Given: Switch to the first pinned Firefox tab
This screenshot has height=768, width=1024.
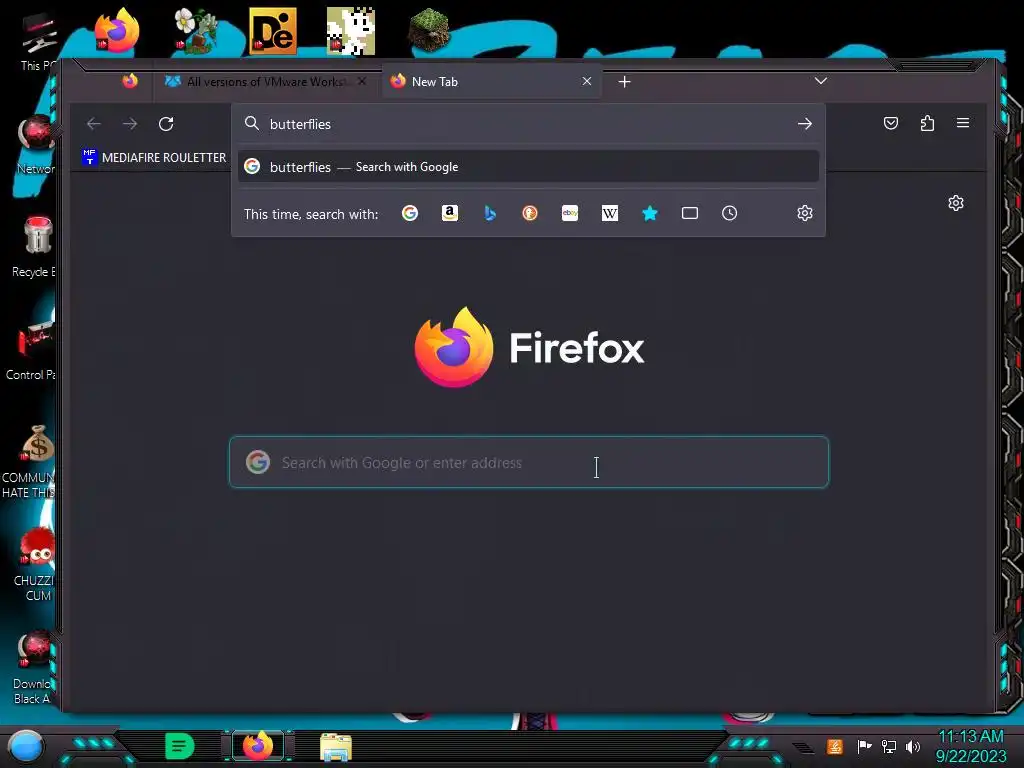Looking at the screenshot, I should 130,81.
